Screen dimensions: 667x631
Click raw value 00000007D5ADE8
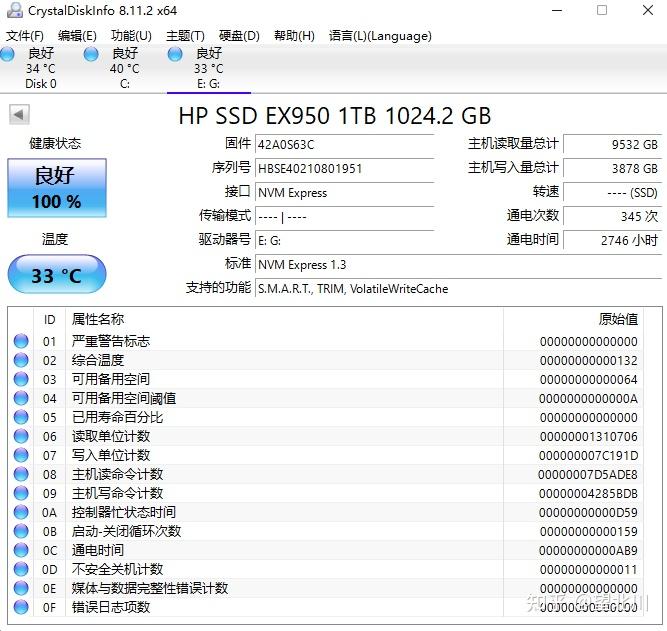click(x=587, y=474)
